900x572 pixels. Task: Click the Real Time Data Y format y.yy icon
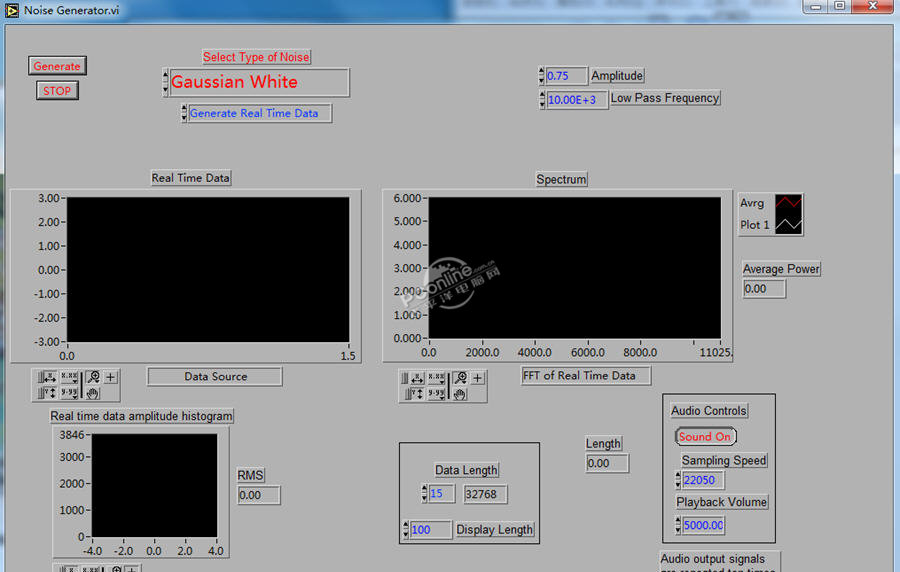point(69,393)
